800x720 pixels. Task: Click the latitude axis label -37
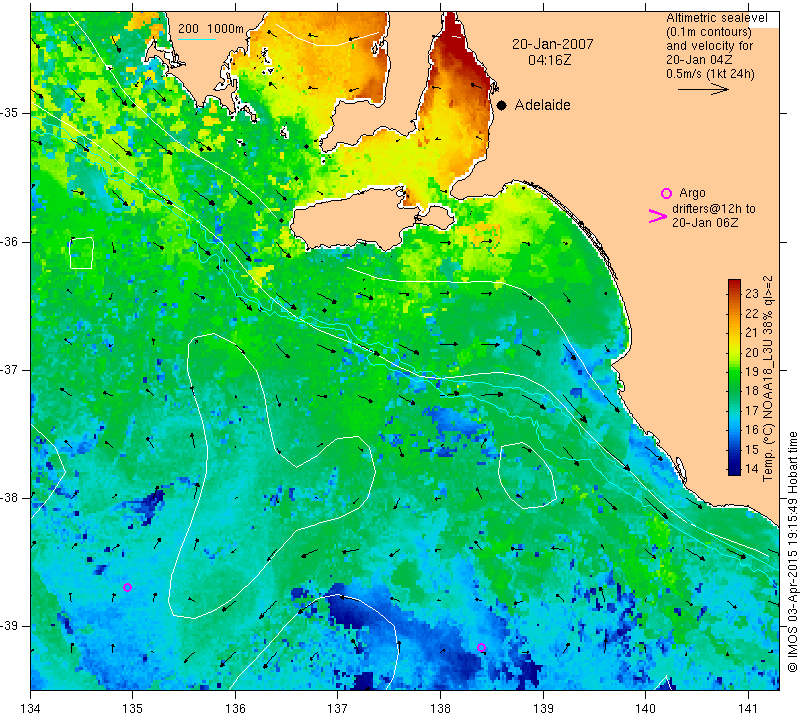(x=10, y=369)
